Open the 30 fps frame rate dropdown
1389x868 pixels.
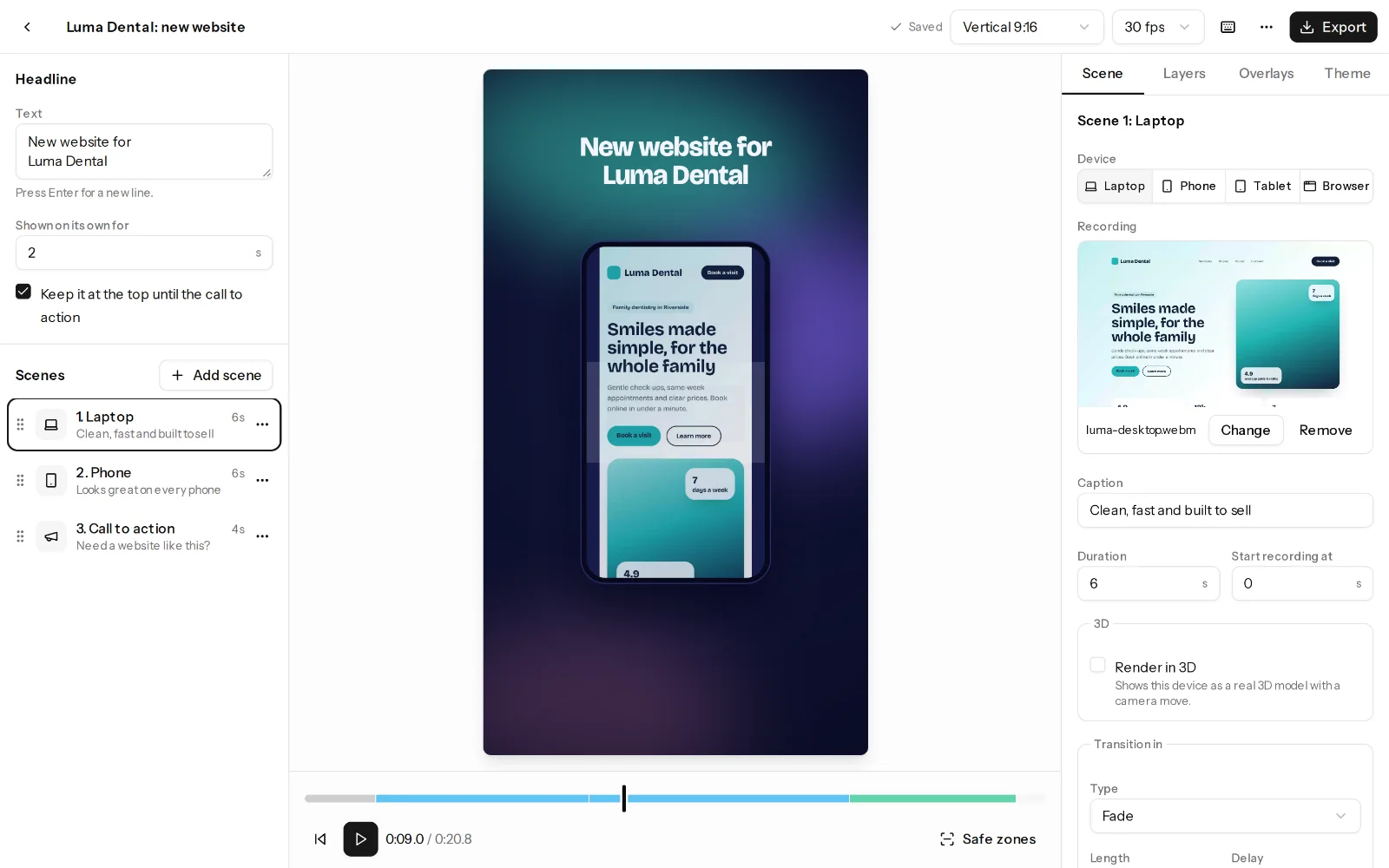[1158, 27]
